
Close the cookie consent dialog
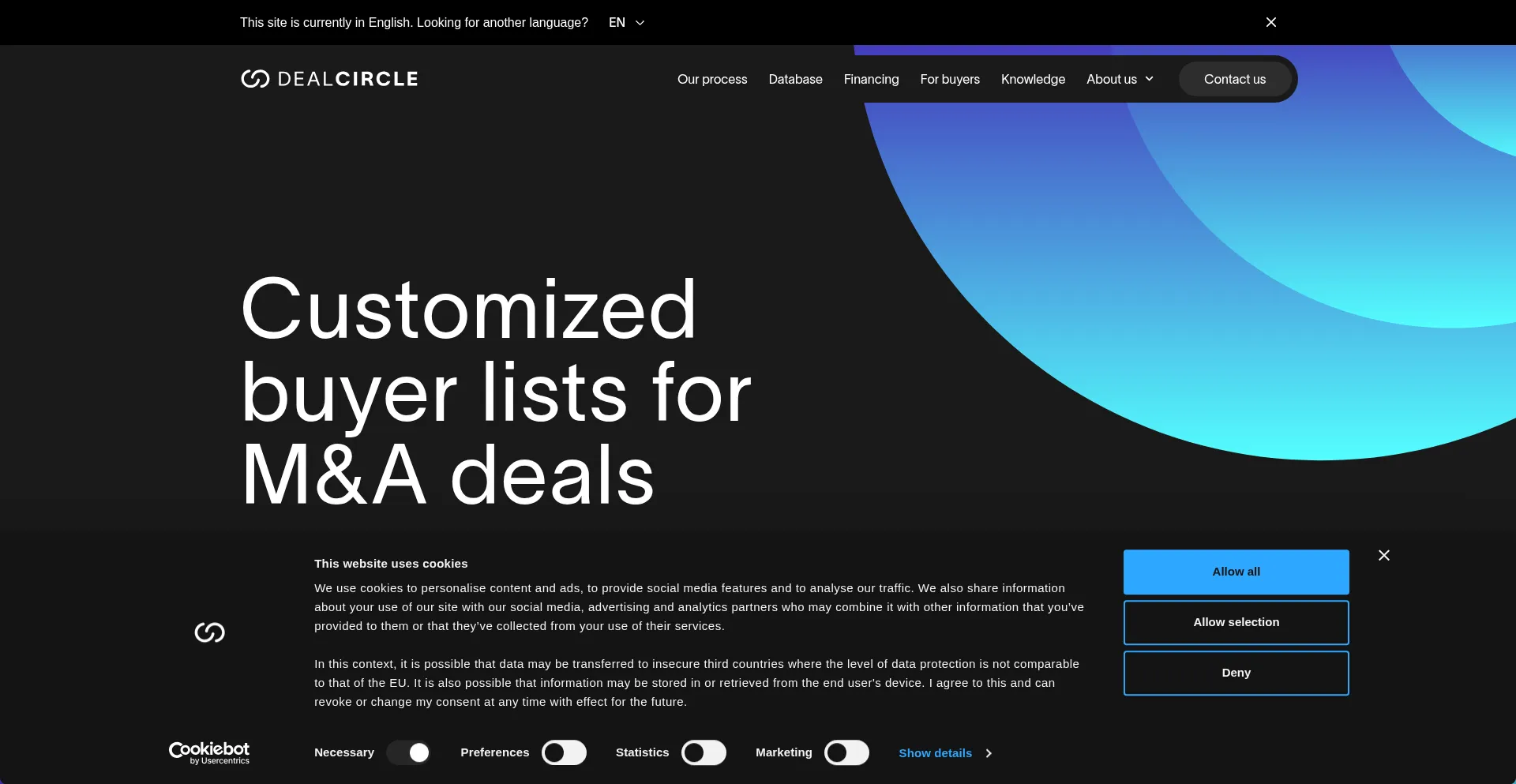(x=1383, y=555)
